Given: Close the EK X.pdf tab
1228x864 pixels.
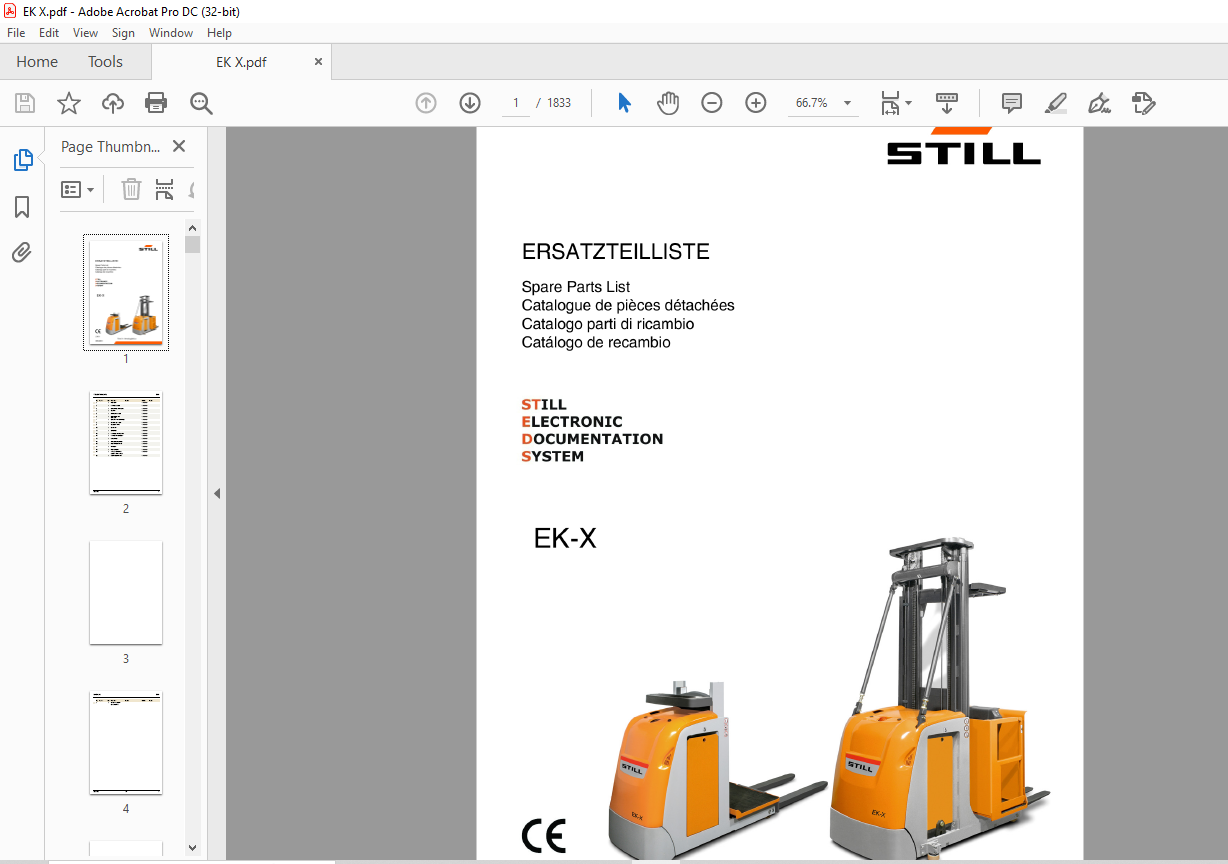Looking at the screenshot, I should click(x=319, y=61).
